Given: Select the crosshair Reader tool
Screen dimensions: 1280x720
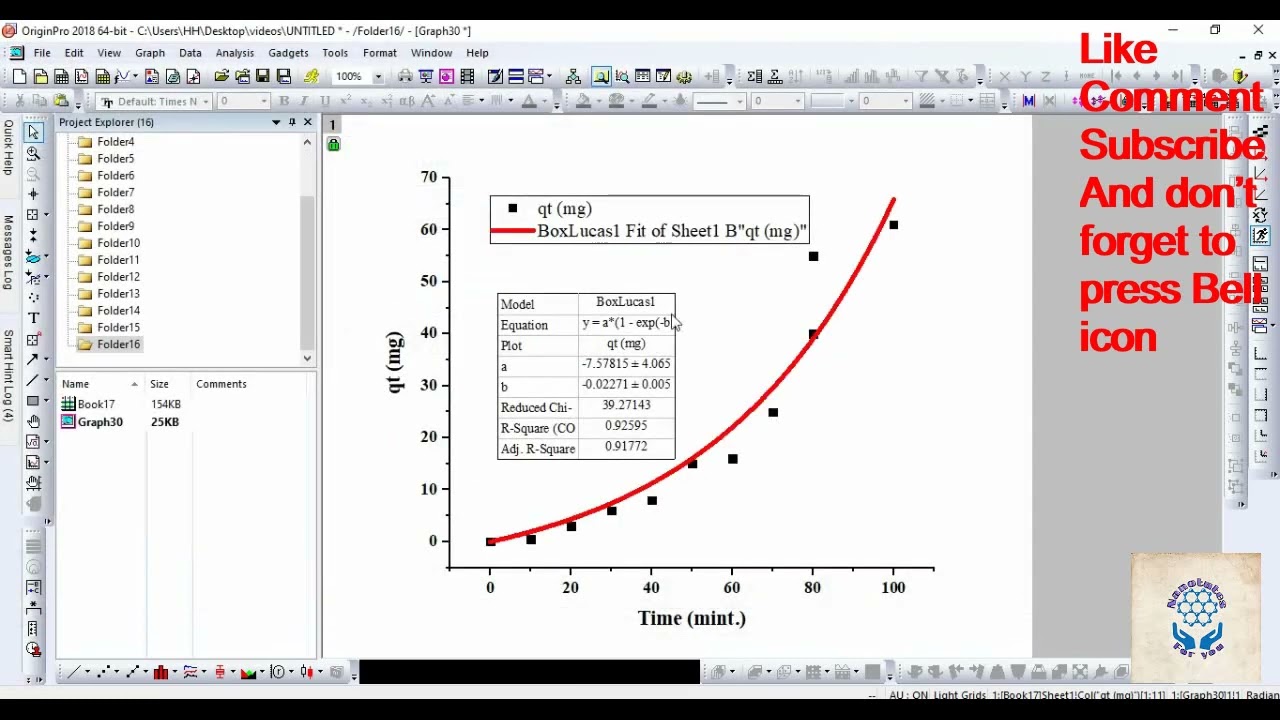Looking at the screenshot, I should pos(33,193).
